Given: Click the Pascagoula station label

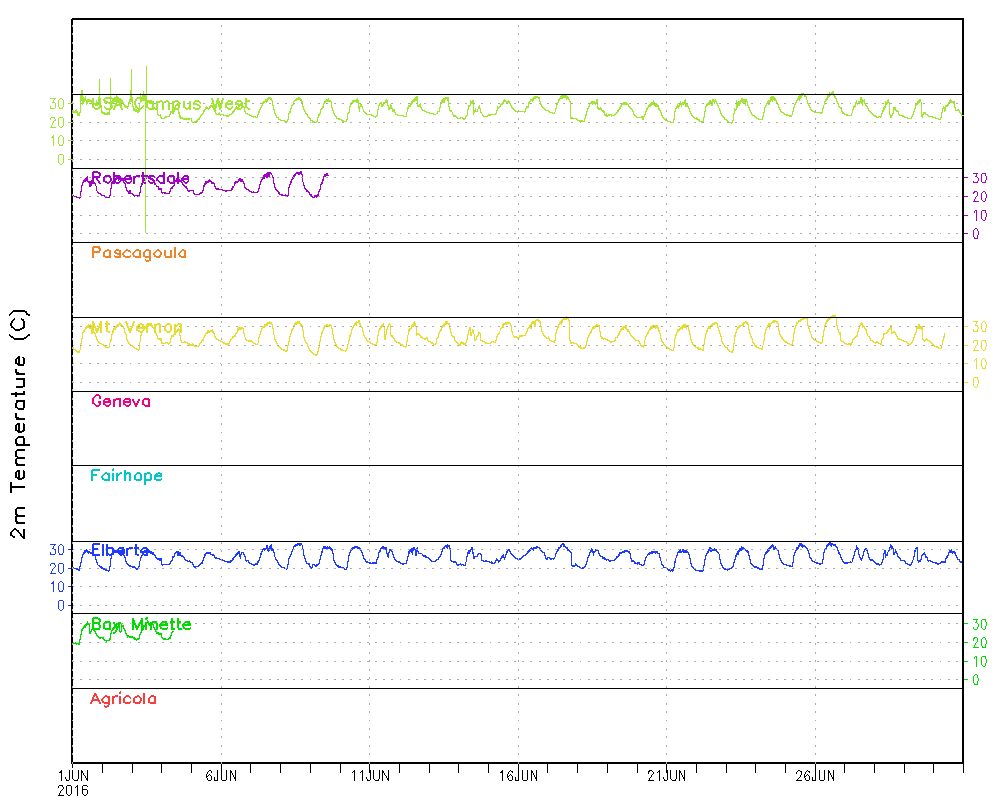Looking at the screenshot, I should coord(138,253).
